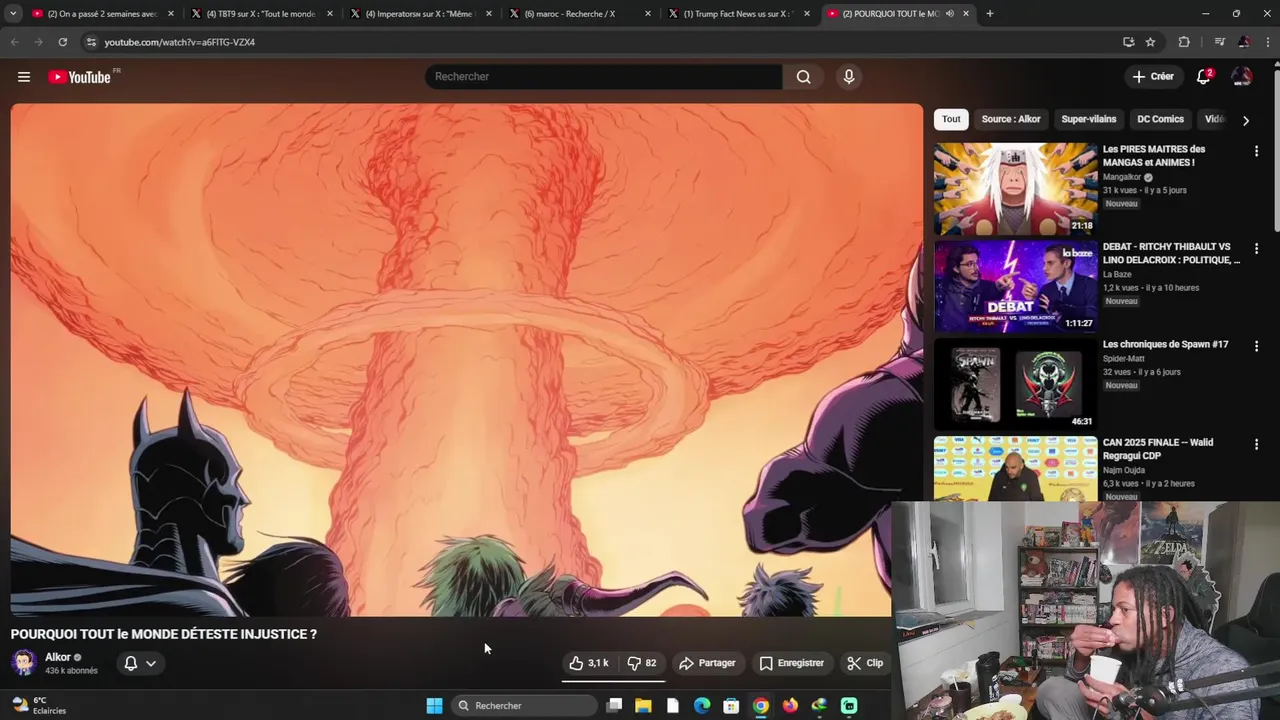Screen dimensions: 1280x720
Task: Click the install or cast icon in address bar
Action: click(1128, 42)
